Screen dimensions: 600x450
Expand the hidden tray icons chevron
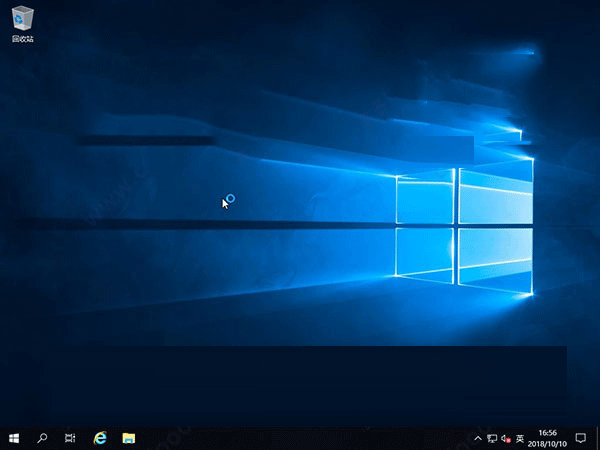point(478,438)
